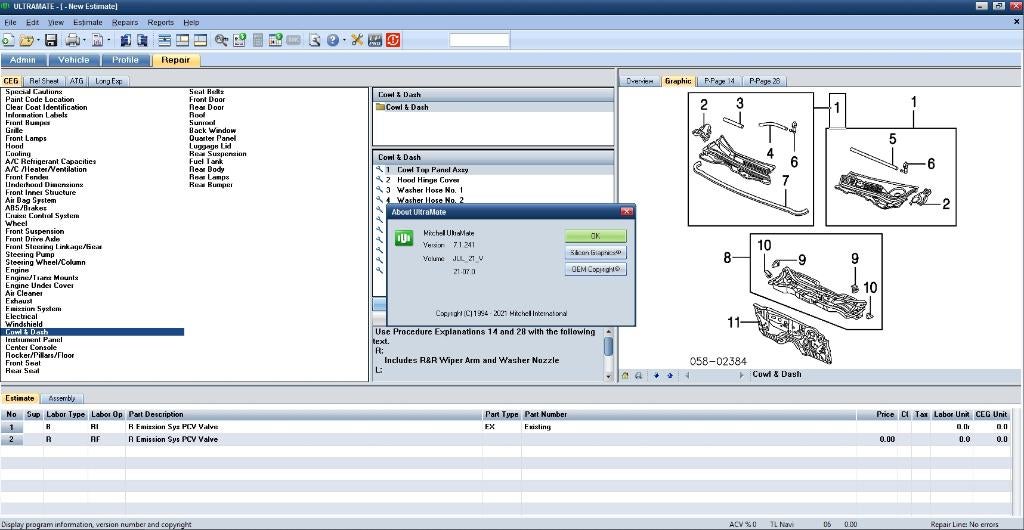Select the Ref Sheet tab
1024x530 pixels.
44,82
